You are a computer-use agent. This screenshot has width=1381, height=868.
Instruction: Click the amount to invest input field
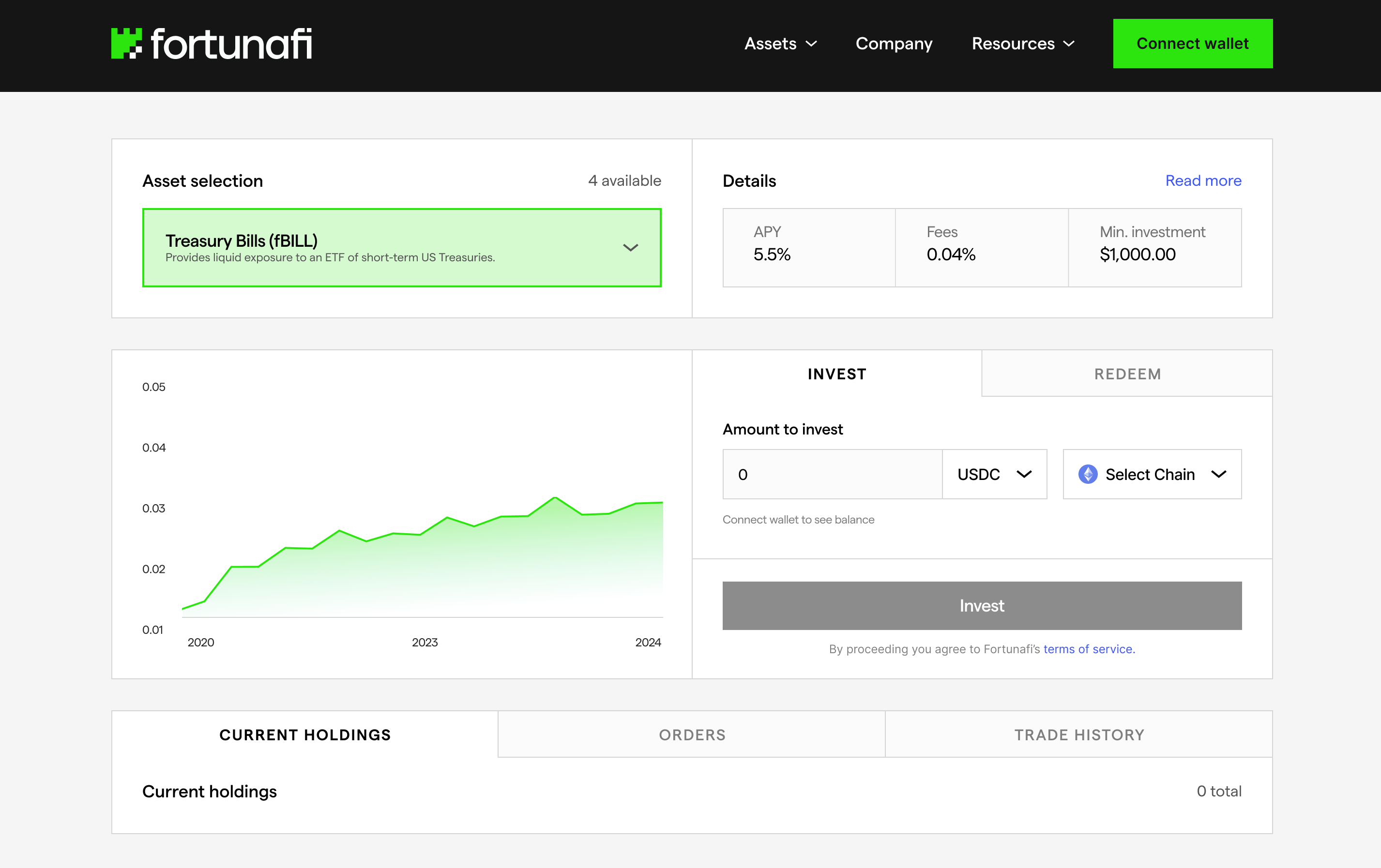tap(832, 474)
